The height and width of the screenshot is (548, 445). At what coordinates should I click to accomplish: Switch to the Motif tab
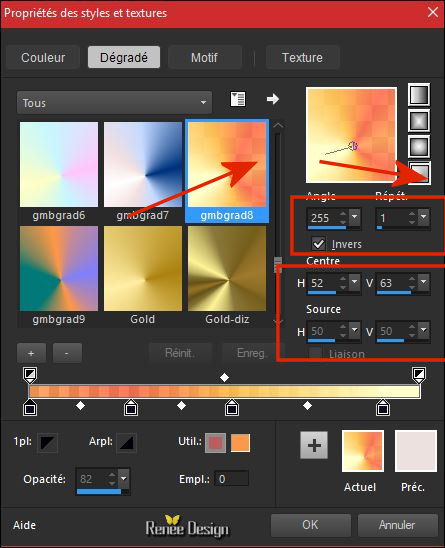pyautogui.click(x=205, y=57)
